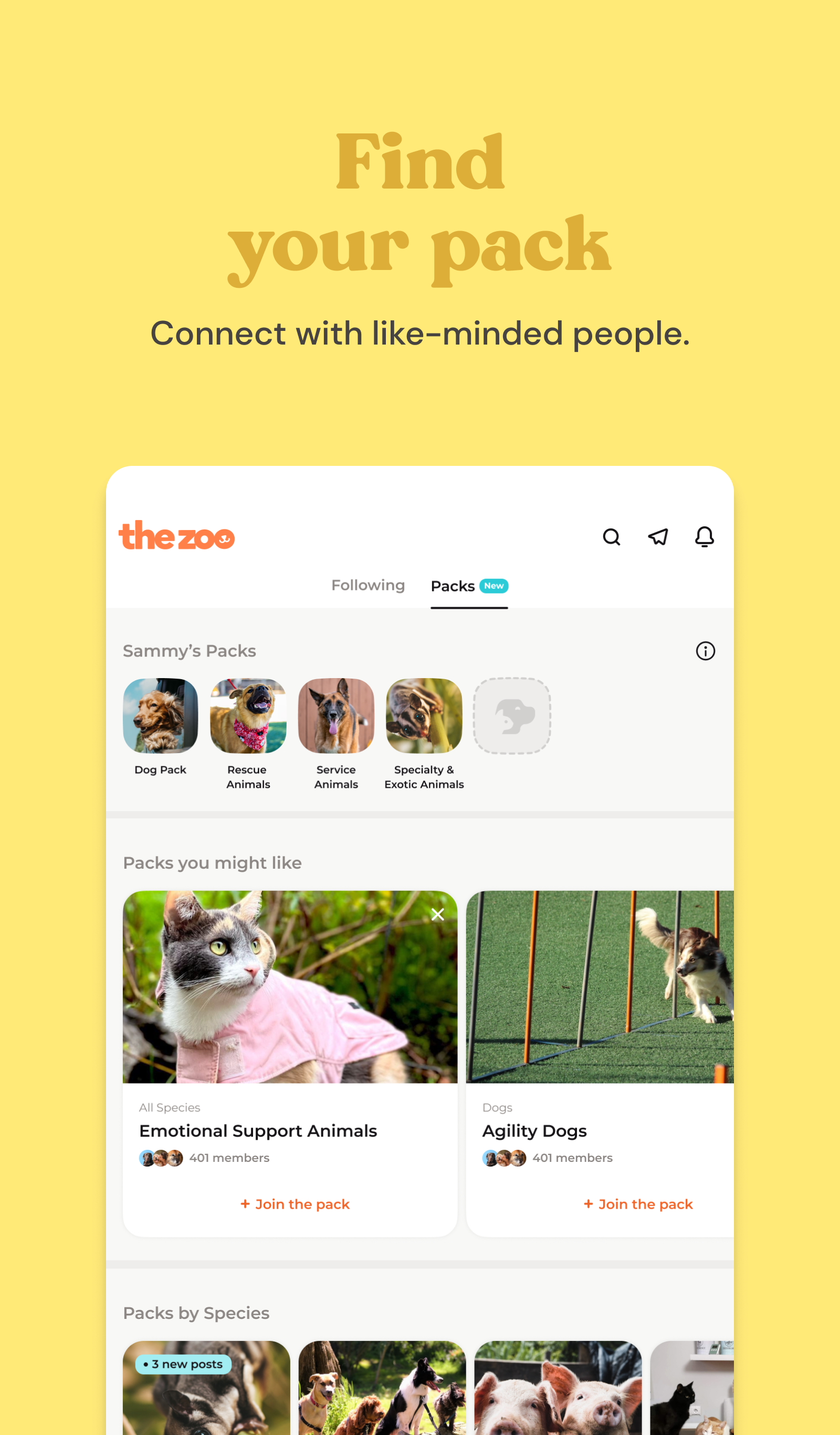This screenshot has width=840, height=1435.
Task: Open messages via paper plane icon
Action: [x=658, y=536]
